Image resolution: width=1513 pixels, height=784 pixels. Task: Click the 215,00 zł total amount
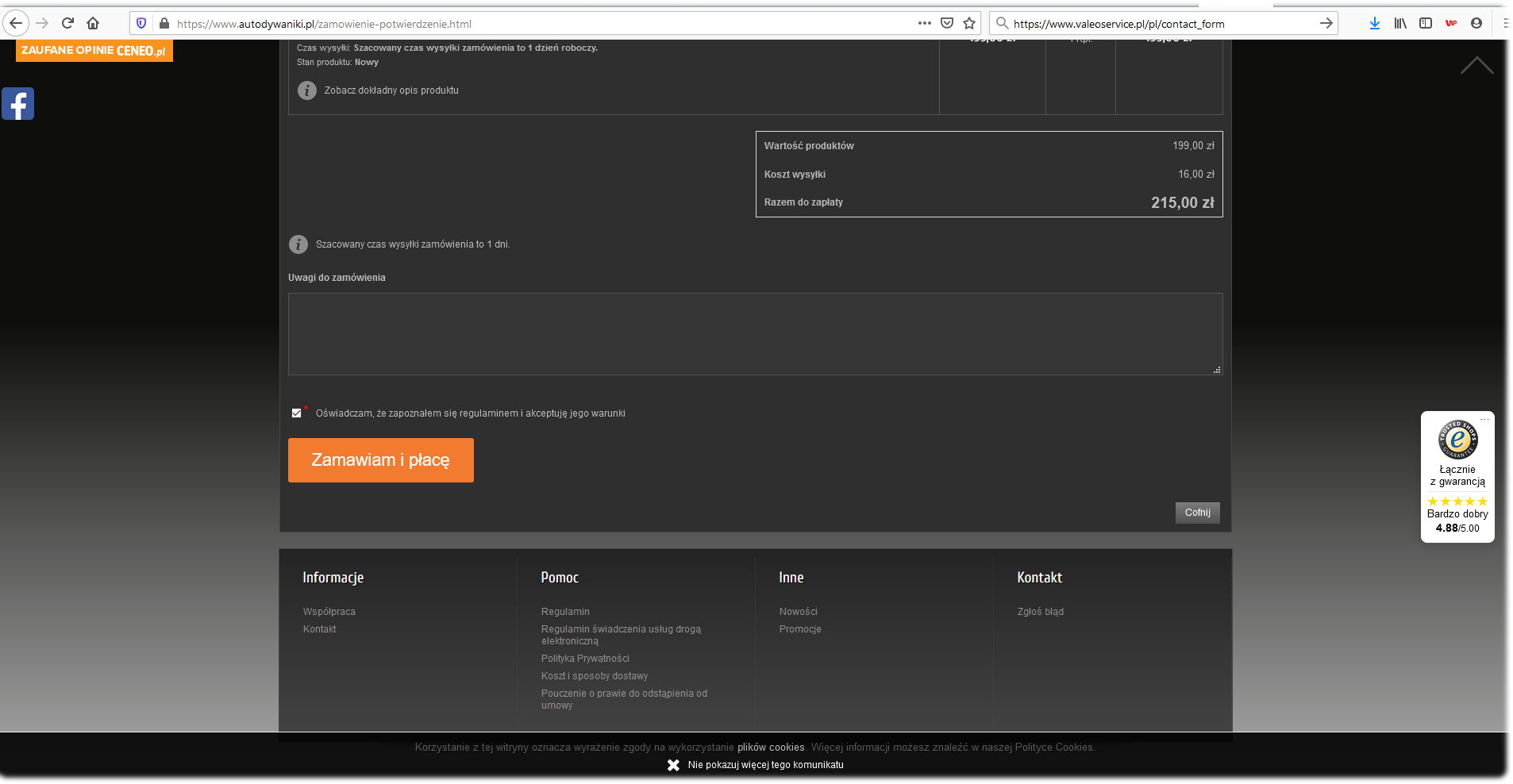[1183, 203]
